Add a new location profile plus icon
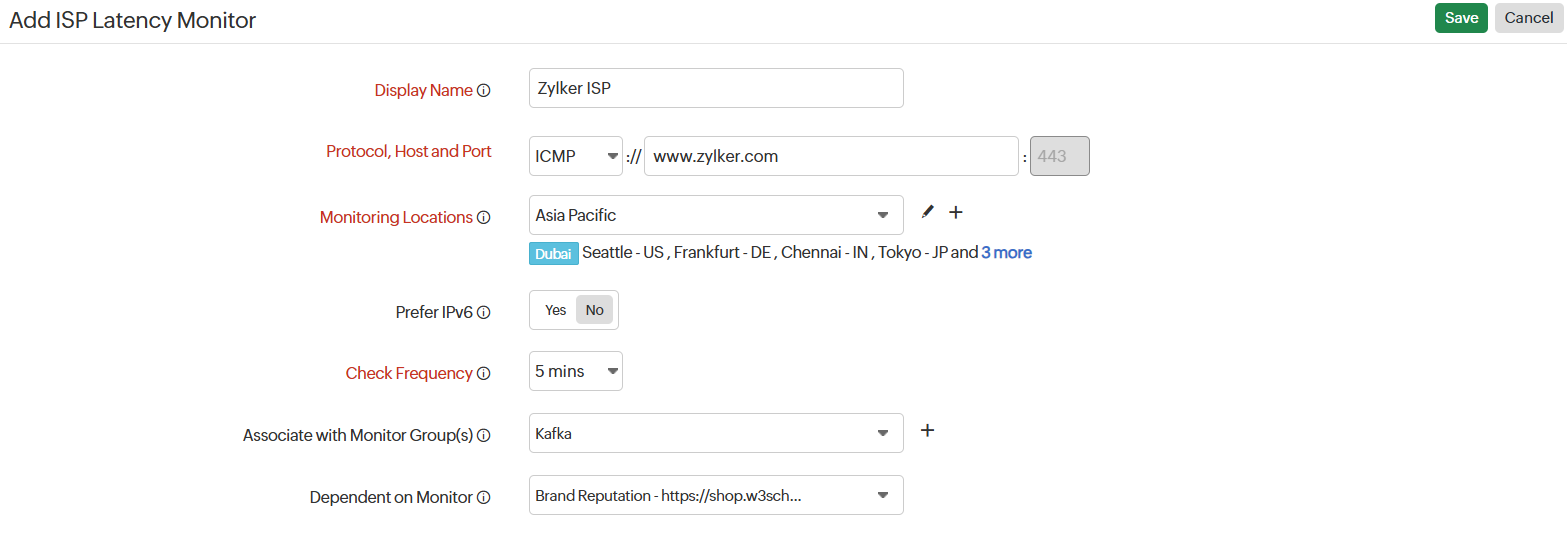Screen dimensions: 1567x537 click(956, 212)
